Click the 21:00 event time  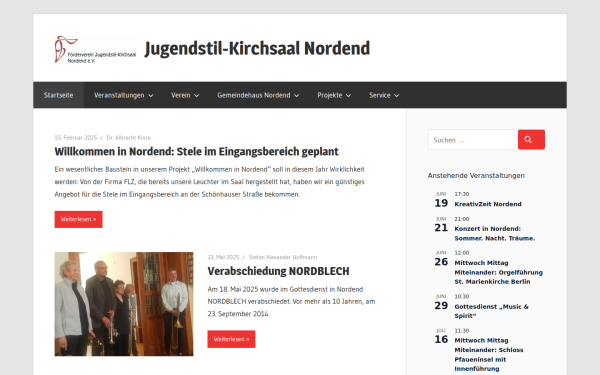[461, 219]
